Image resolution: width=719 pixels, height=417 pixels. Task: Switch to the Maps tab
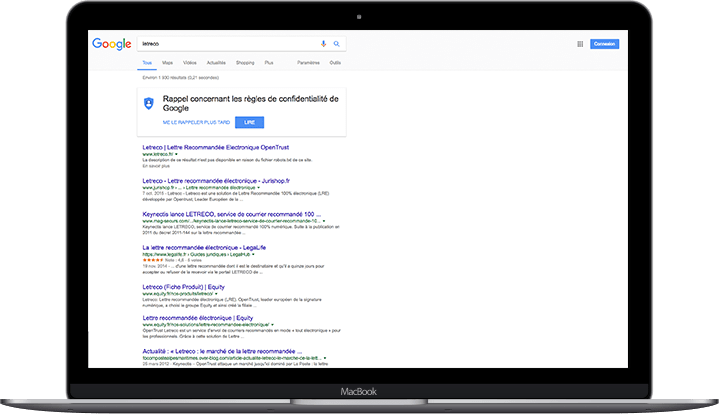(167, 63)
